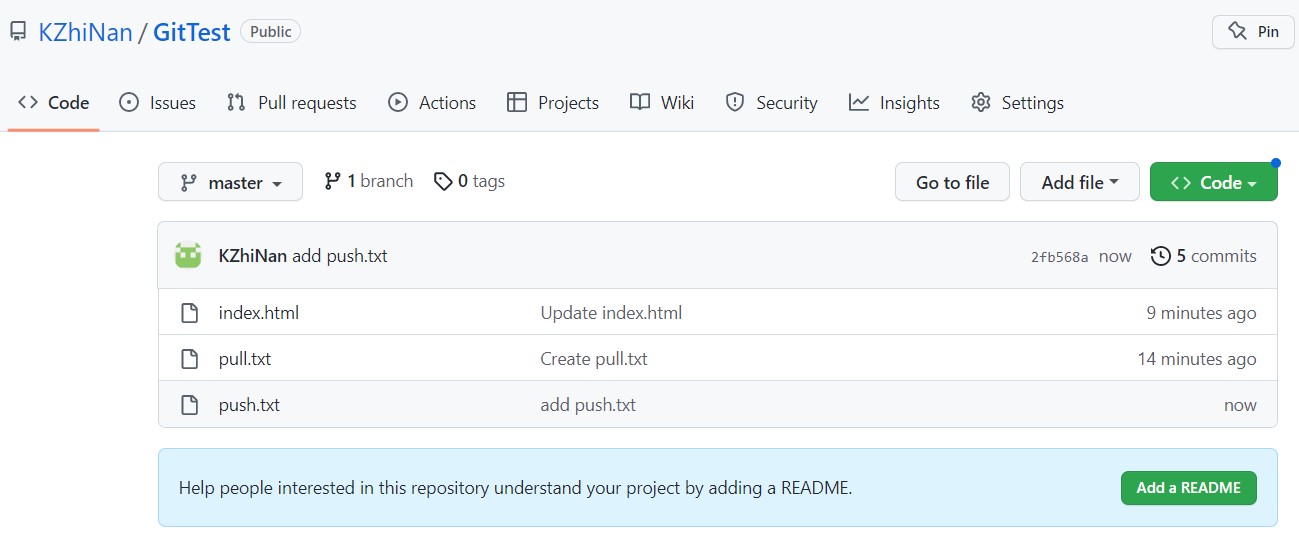Screen dimensions: 1299x545
Task: Open the Issues tab
Action: (157, 102)
